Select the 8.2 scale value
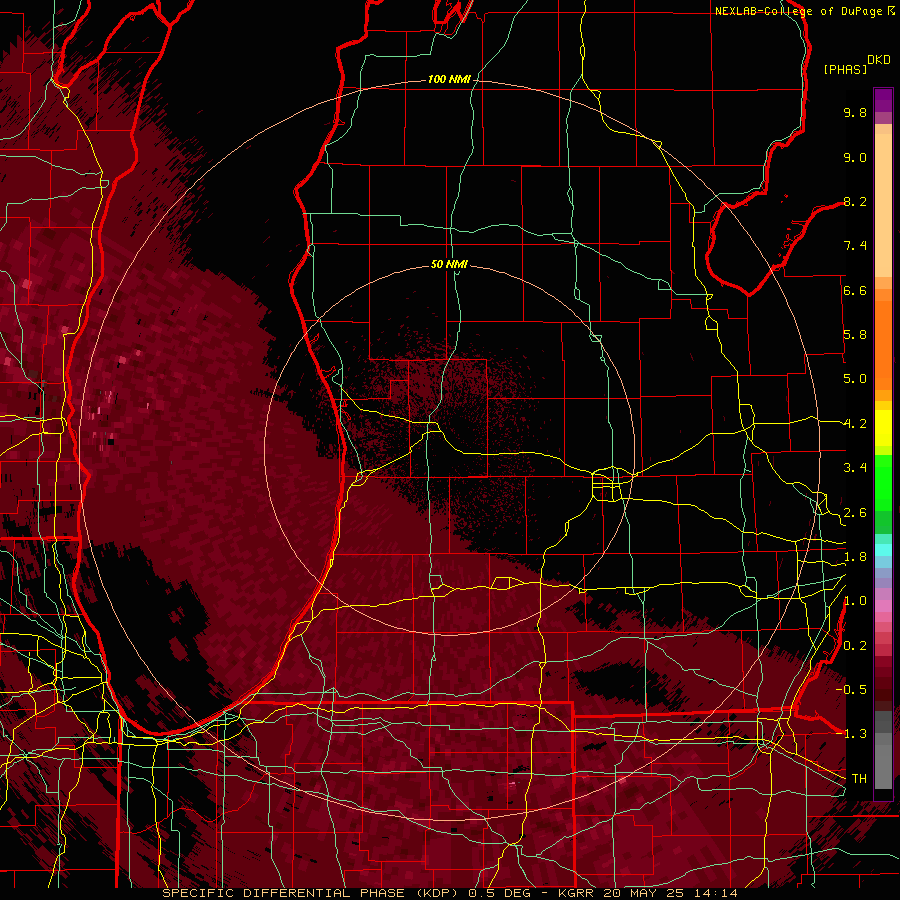 pyautogui.click(x=855, y=201)
